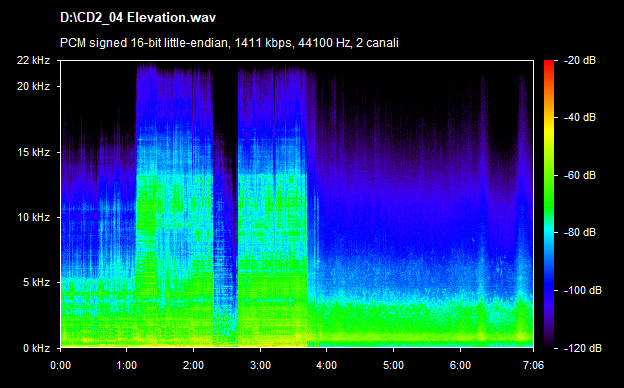
Task: Click the '20 kHz' frequency axis label
Action: coord(33,86)
